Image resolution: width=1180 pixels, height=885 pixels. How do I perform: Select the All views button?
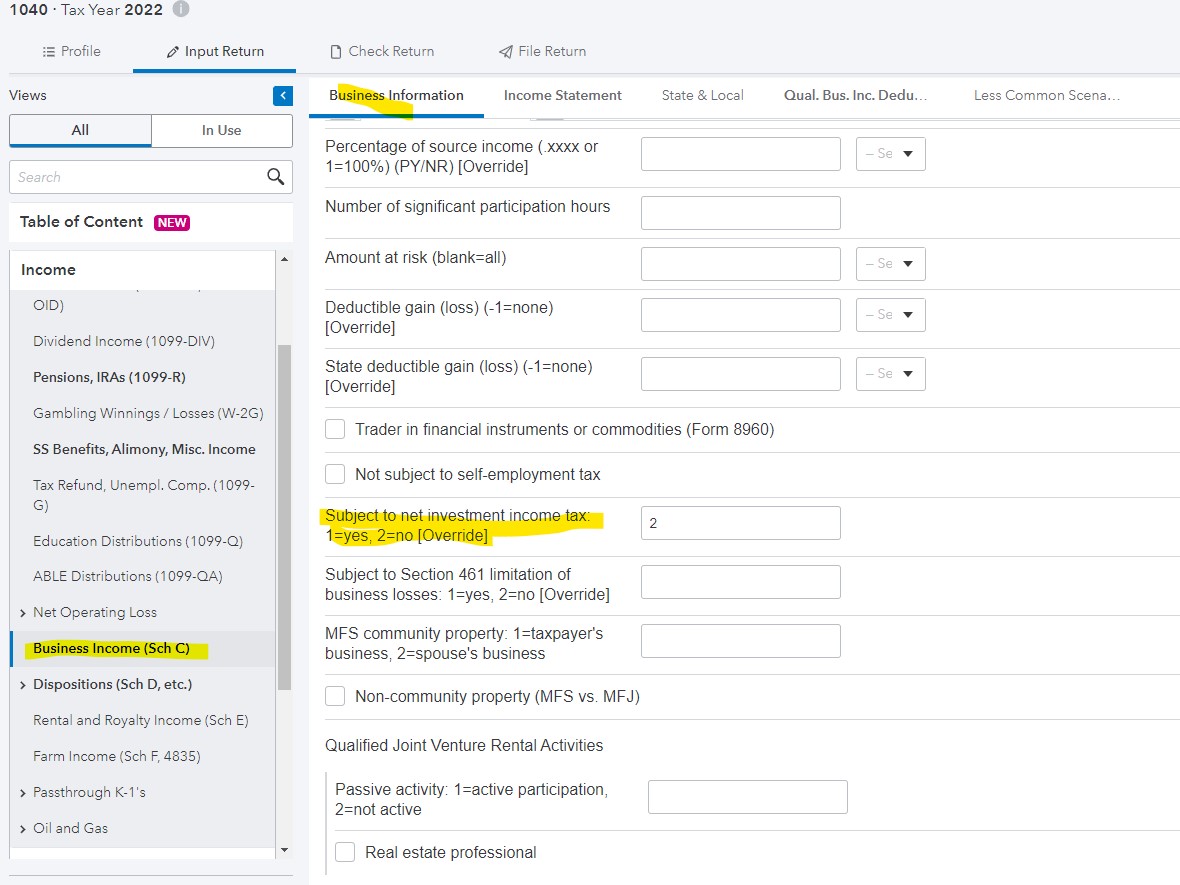tap(80, 130)
